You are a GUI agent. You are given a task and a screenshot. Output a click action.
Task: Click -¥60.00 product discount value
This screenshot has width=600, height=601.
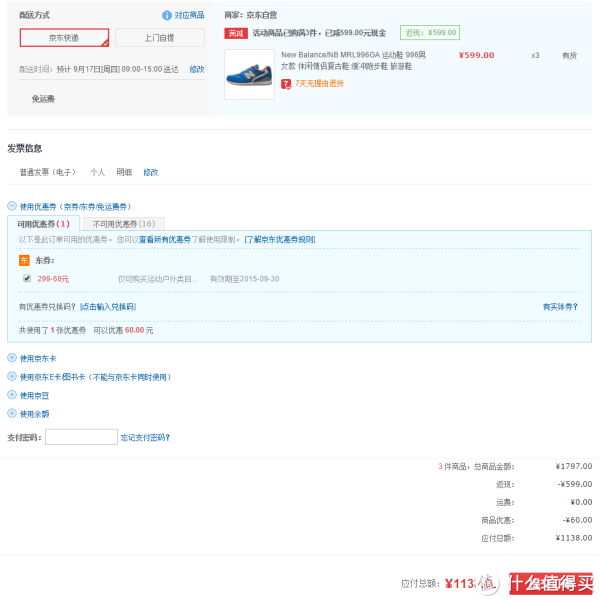click(x=577, y=520)
